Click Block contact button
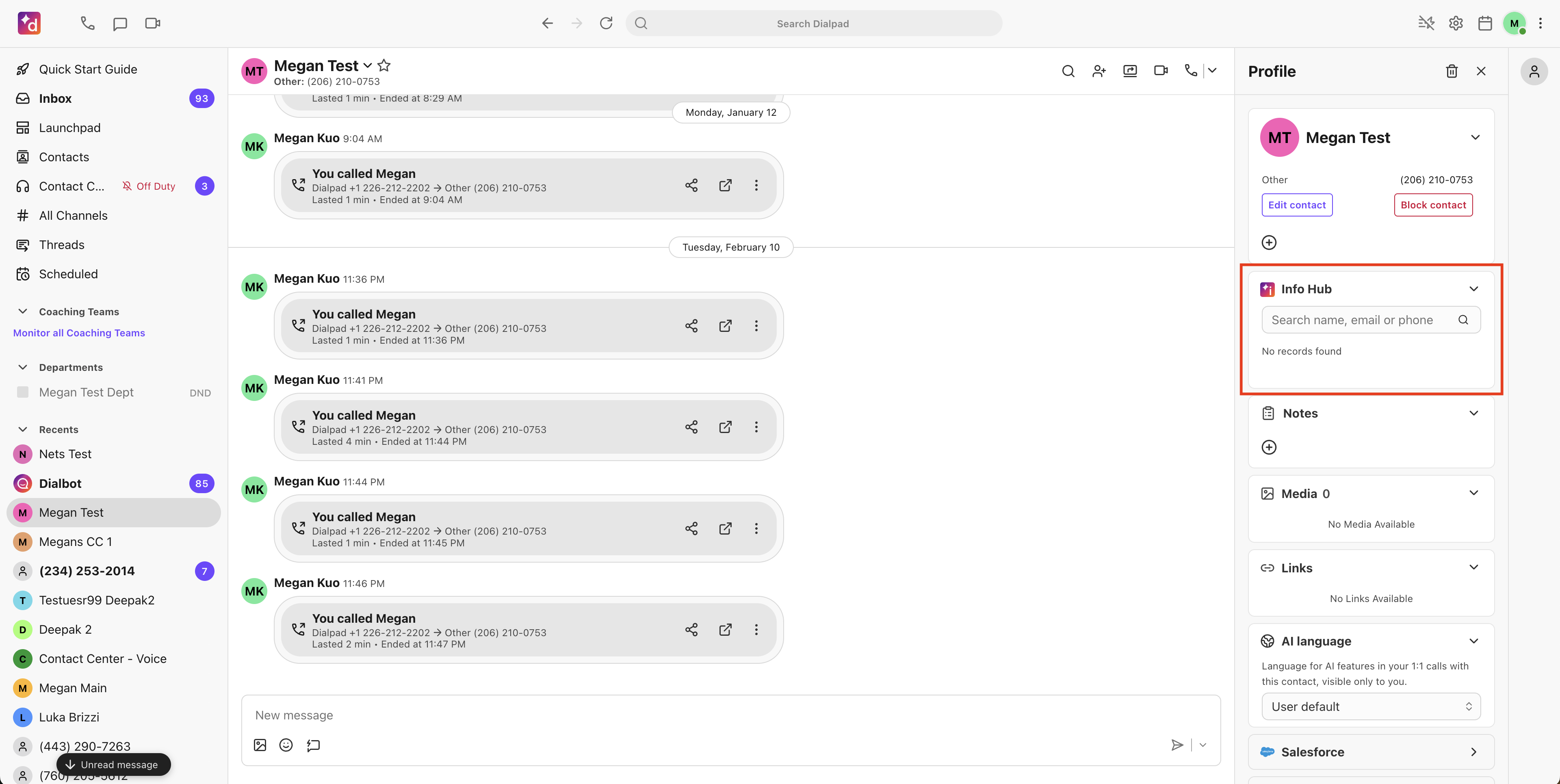Screen dimensions: 1560x784 (1433, 205)
